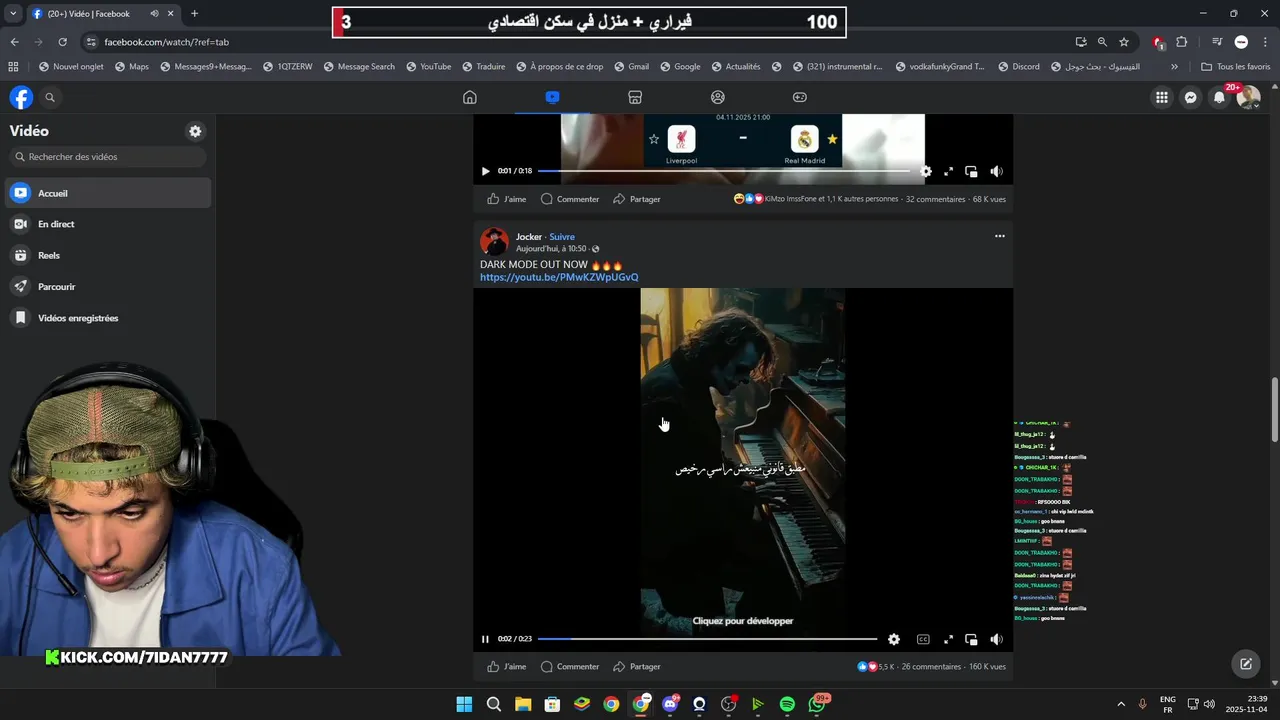Seek on the Liverpool video progress bar
The height and width of the screenshot is (720, 1280).
(x=724, y=171)
